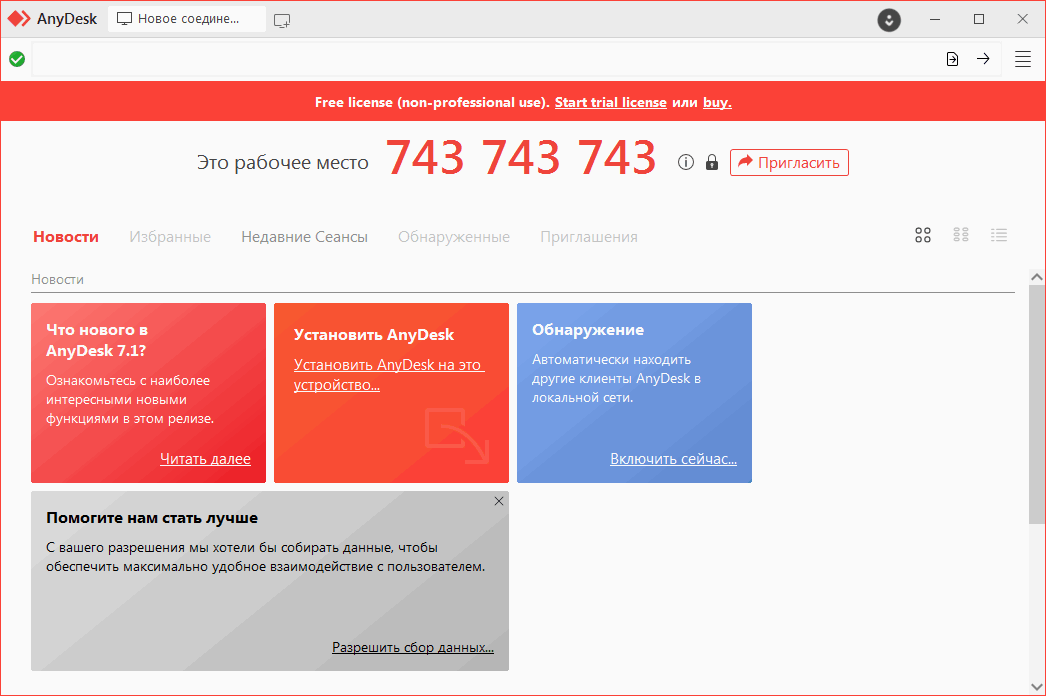Open the hamburger main menu

pyautogui.click(x=1023, y=59)
